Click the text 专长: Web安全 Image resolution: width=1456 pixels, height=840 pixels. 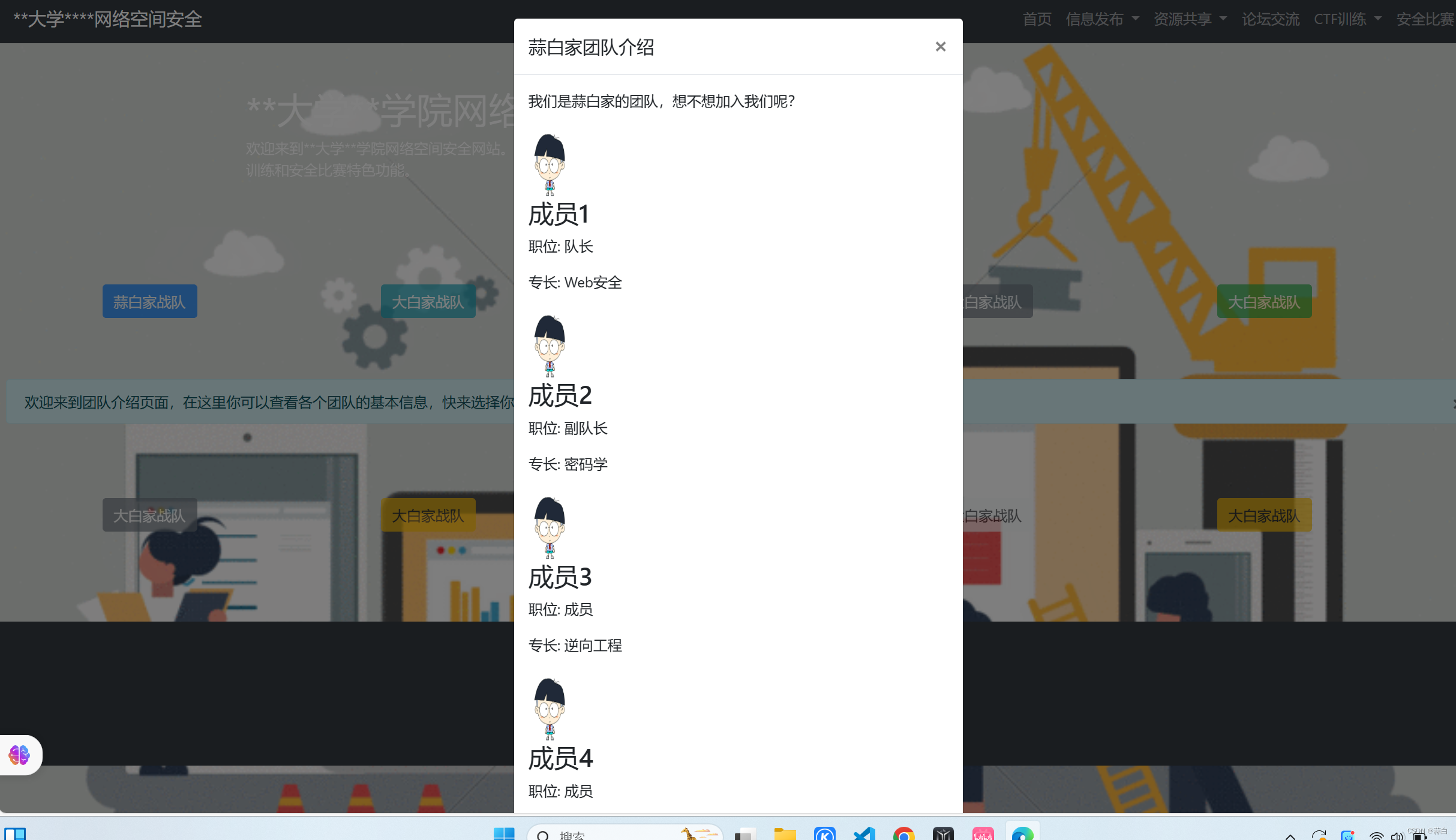[x=575, y=283]
